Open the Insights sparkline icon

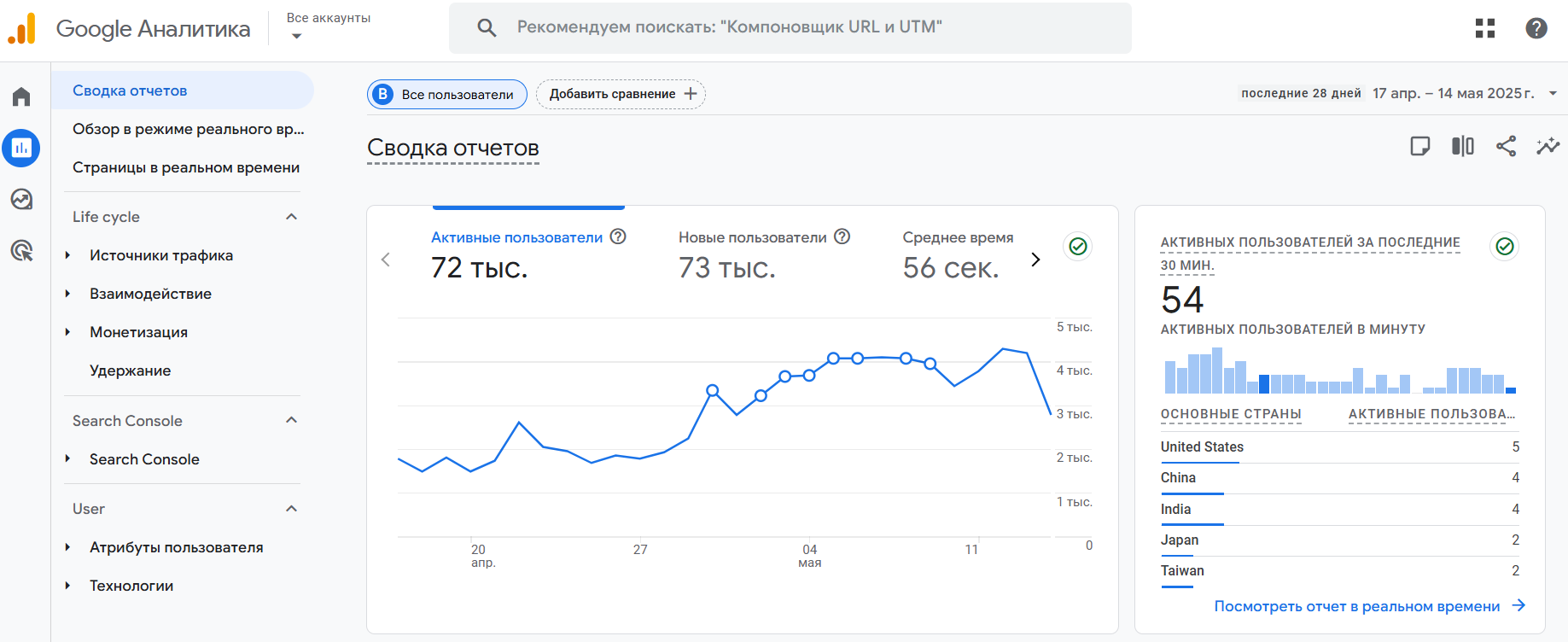(1548, 146)
